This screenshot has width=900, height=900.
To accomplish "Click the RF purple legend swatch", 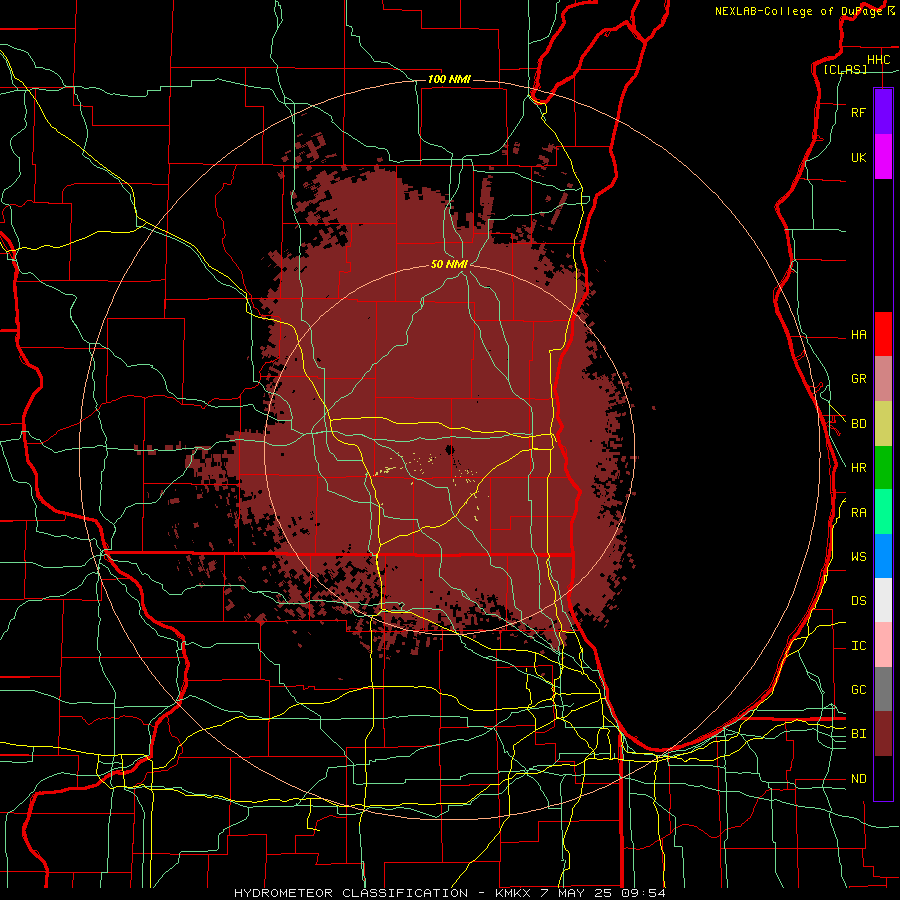I will (x=883, y=112).
